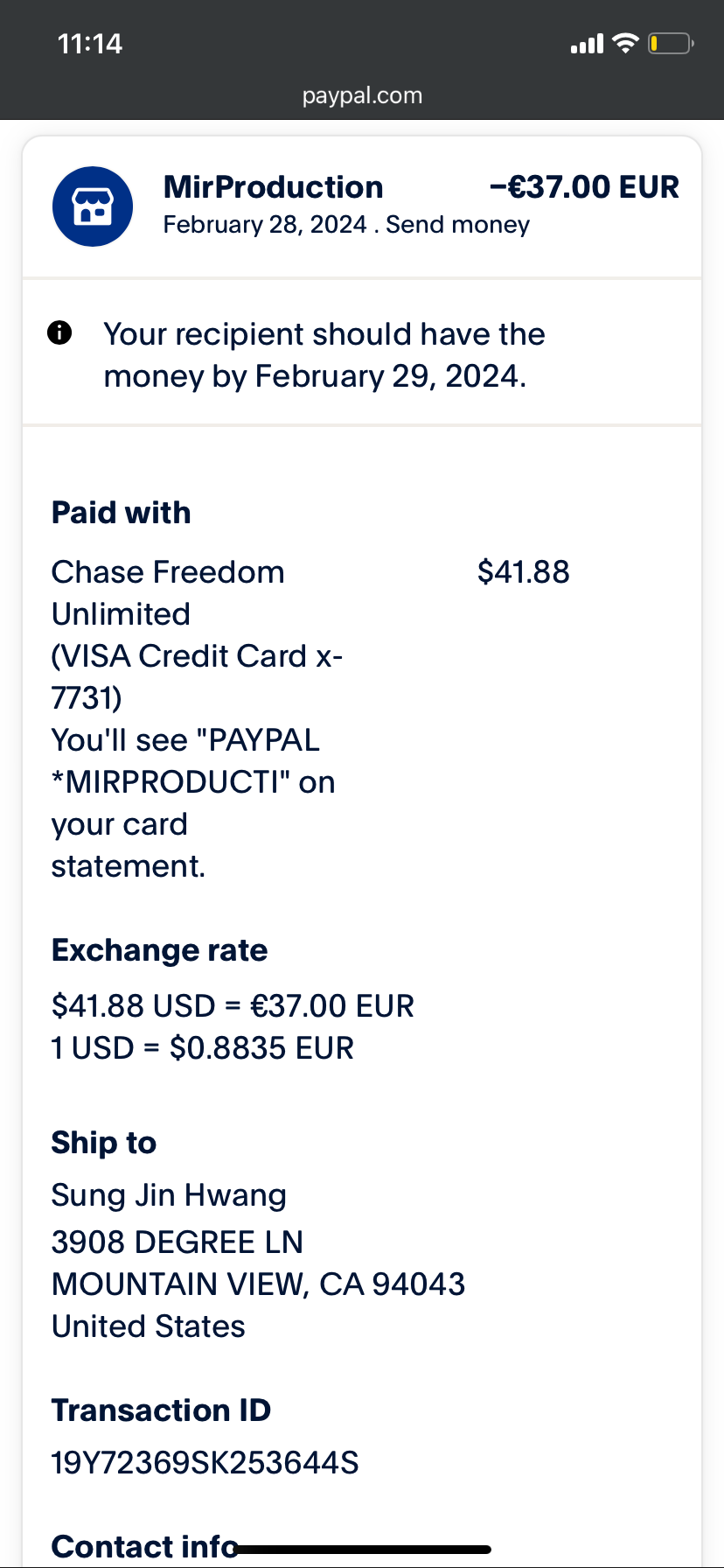Tap the 11:14 clock in status bar

pyautogui.click(x=89, y=44)
